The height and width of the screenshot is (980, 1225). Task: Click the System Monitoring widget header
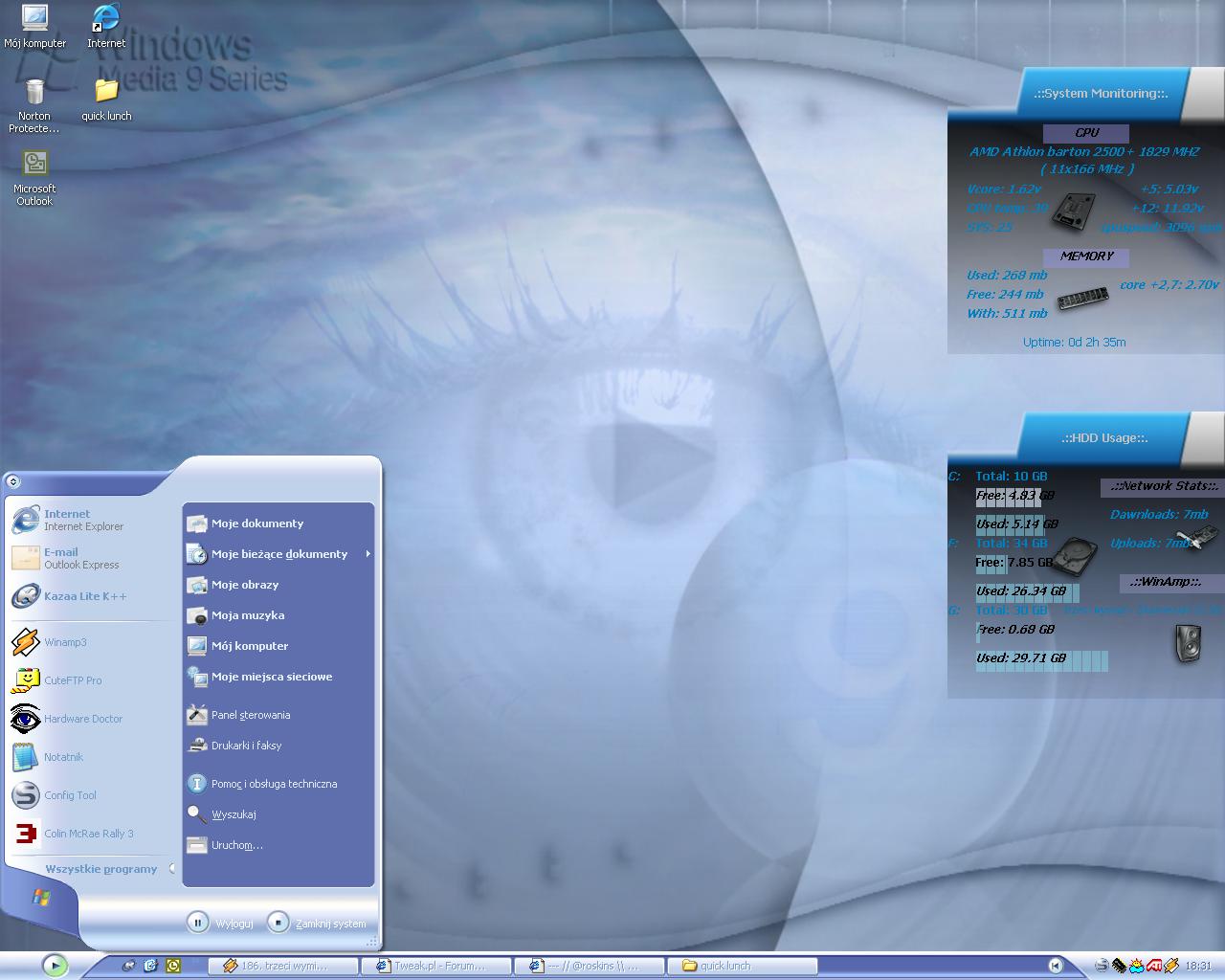(x=1101, y=93)
